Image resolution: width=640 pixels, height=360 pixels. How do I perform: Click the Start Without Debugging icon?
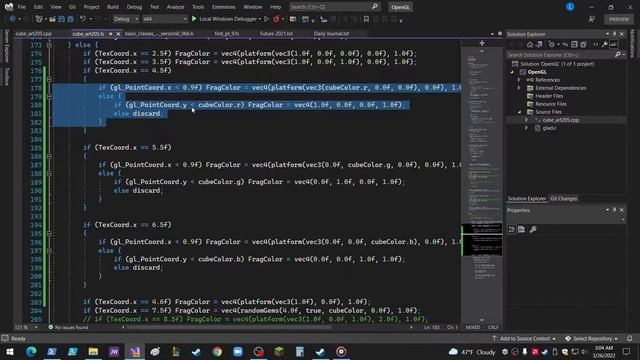(x=267, y=19)
